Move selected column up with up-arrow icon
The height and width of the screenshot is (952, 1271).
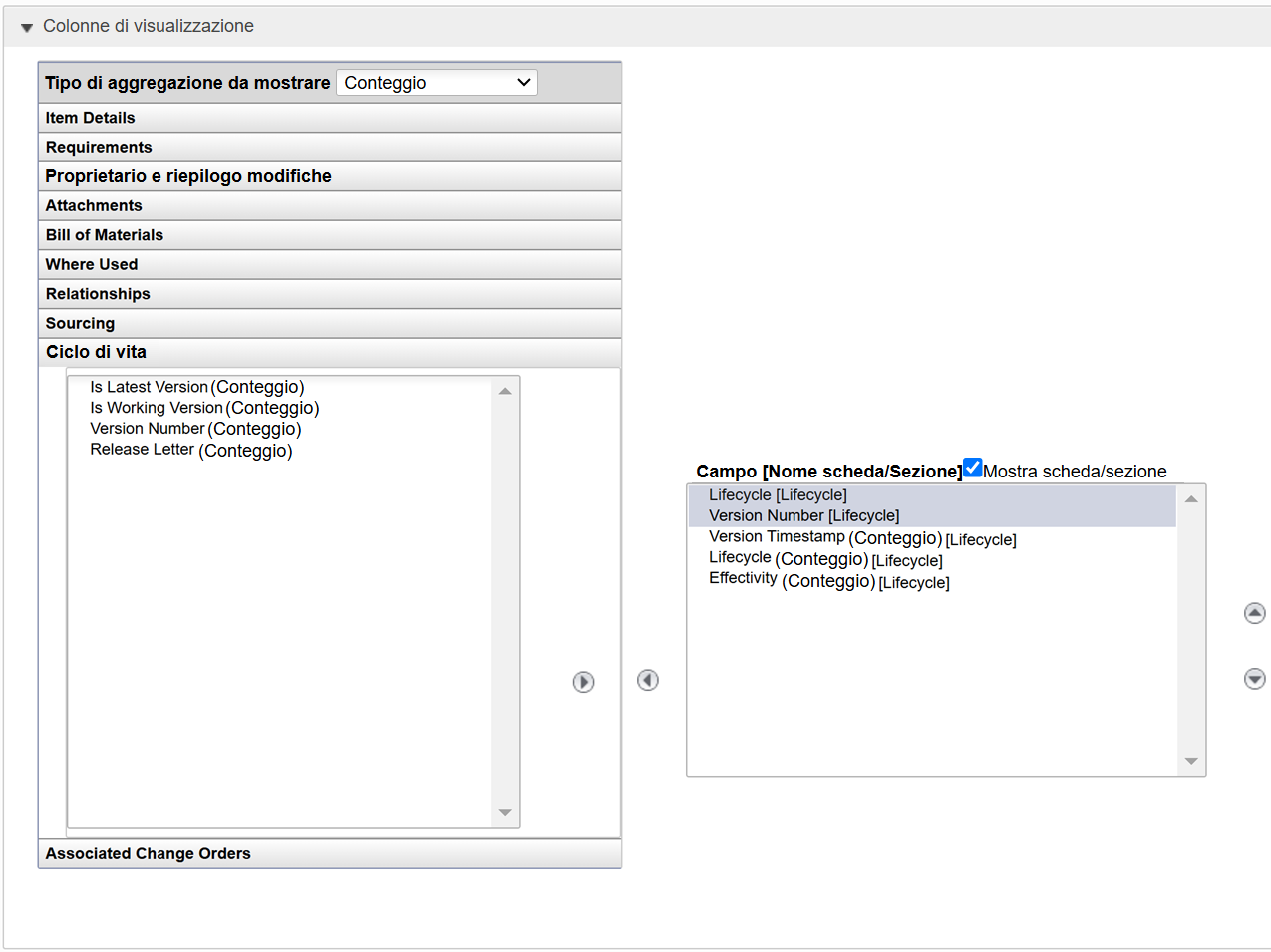pos(1254,613)
